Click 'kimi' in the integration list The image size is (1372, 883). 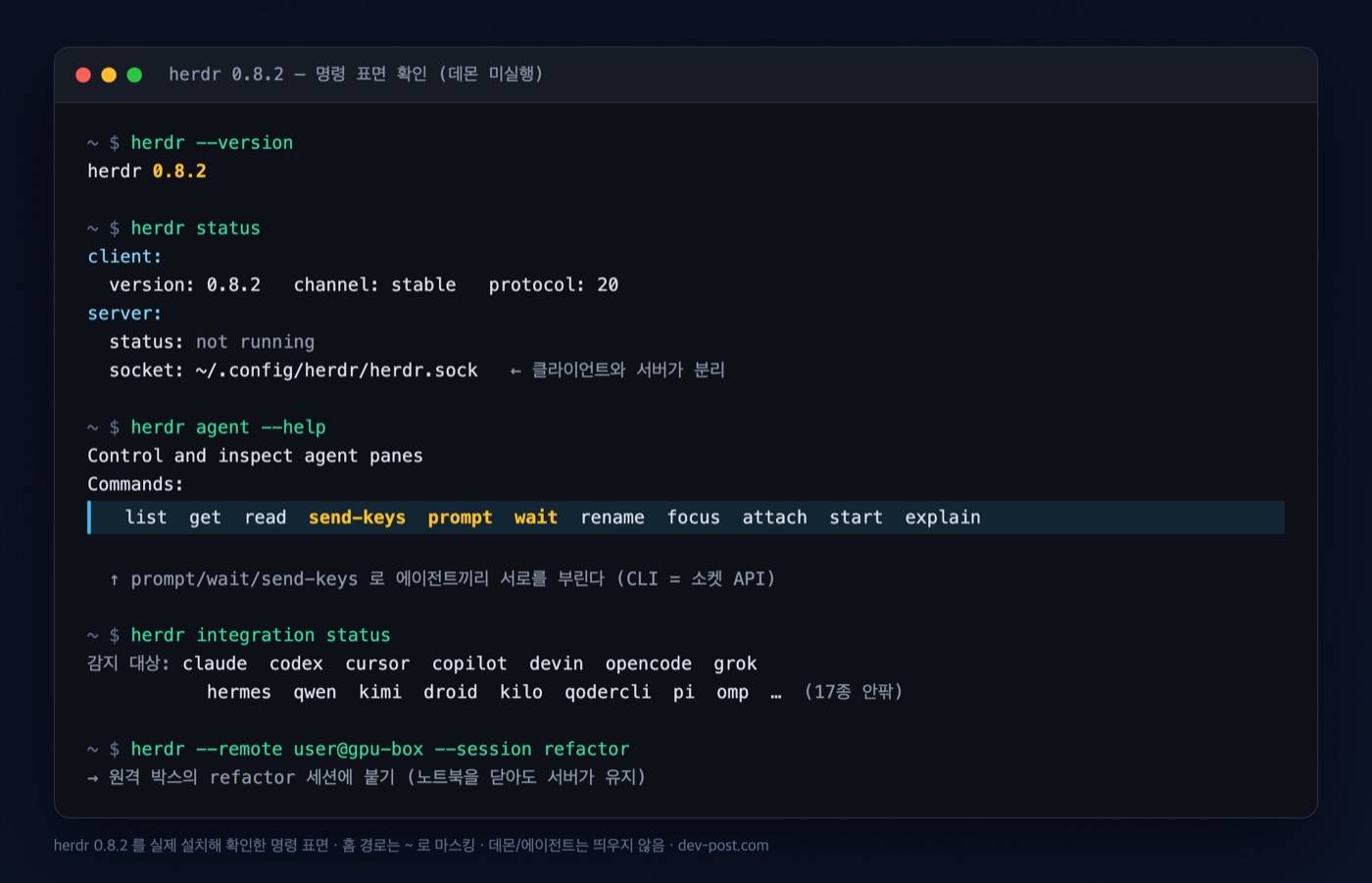click(380, 693)
